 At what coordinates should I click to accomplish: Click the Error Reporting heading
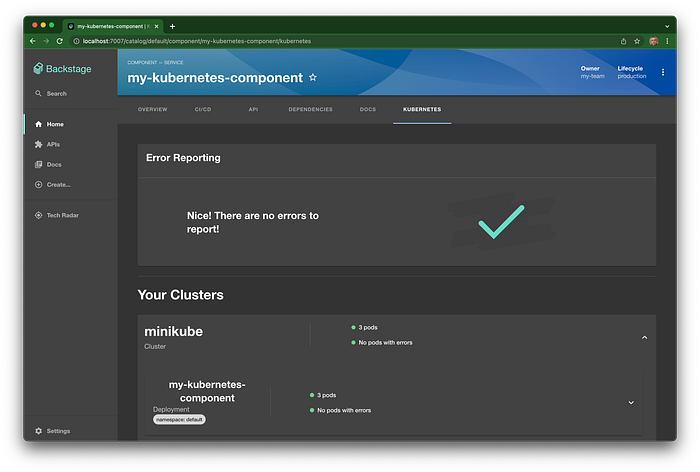coord(183,158)
